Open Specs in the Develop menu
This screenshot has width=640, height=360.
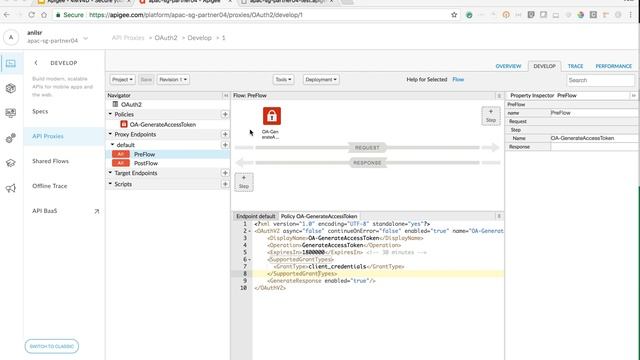(x=40, y=111)
